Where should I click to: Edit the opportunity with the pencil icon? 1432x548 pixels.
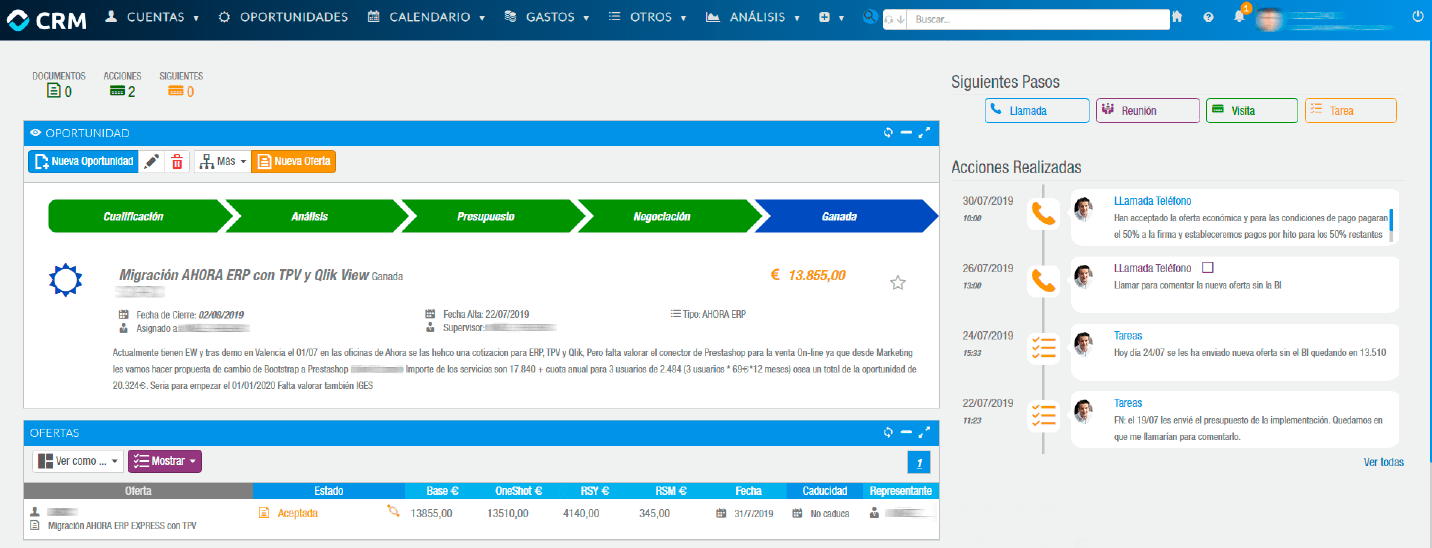[151, 161]
